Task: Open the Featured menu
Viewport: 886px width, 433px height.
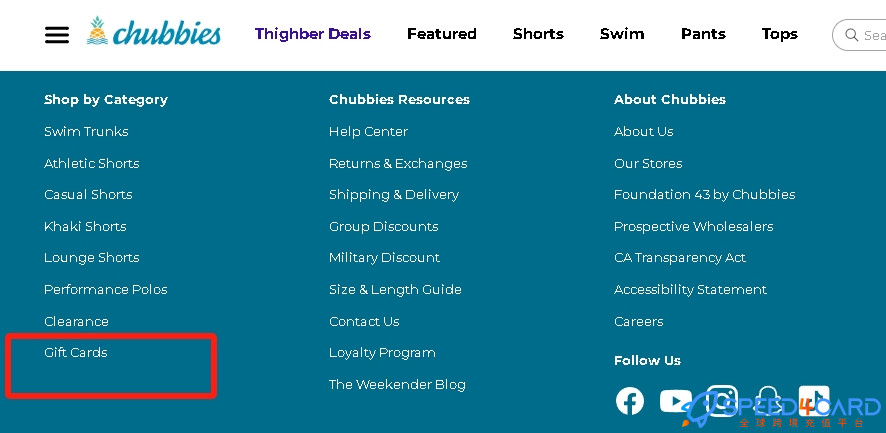Action: coord(442,34)
